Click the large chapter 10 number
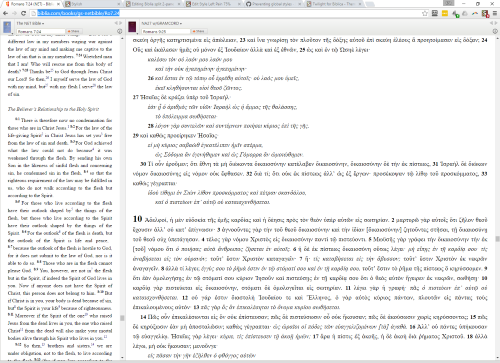The width and height of the screenshot is (500, 363). point(137,219)
